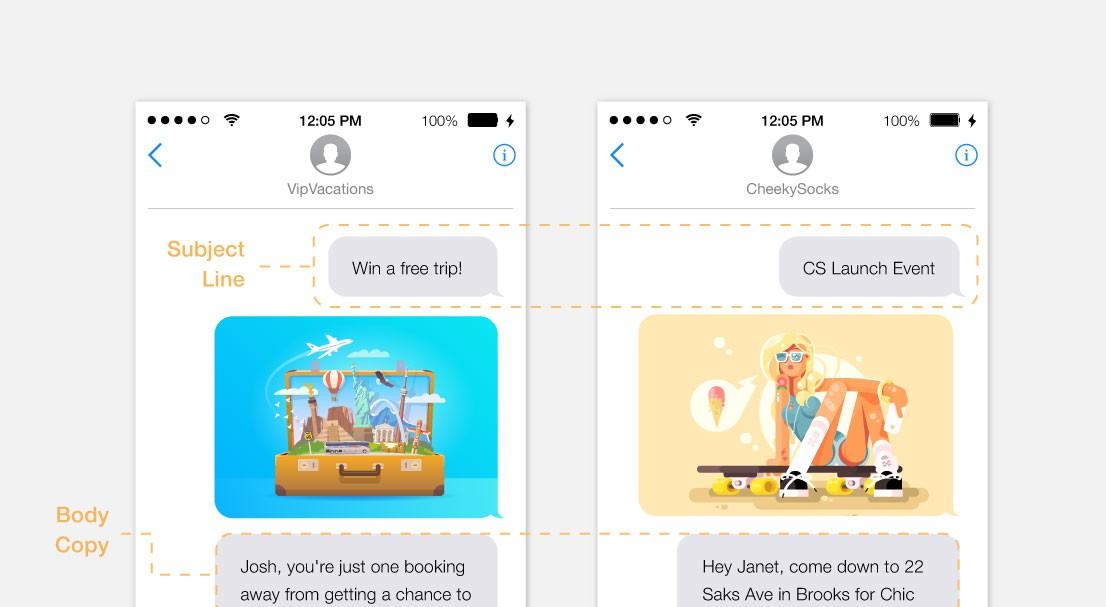The width and height of the screenshot is (1106, 607).
Task: Tap back arrow in CheekySocks chat
Action: click(x=617, y=155)
